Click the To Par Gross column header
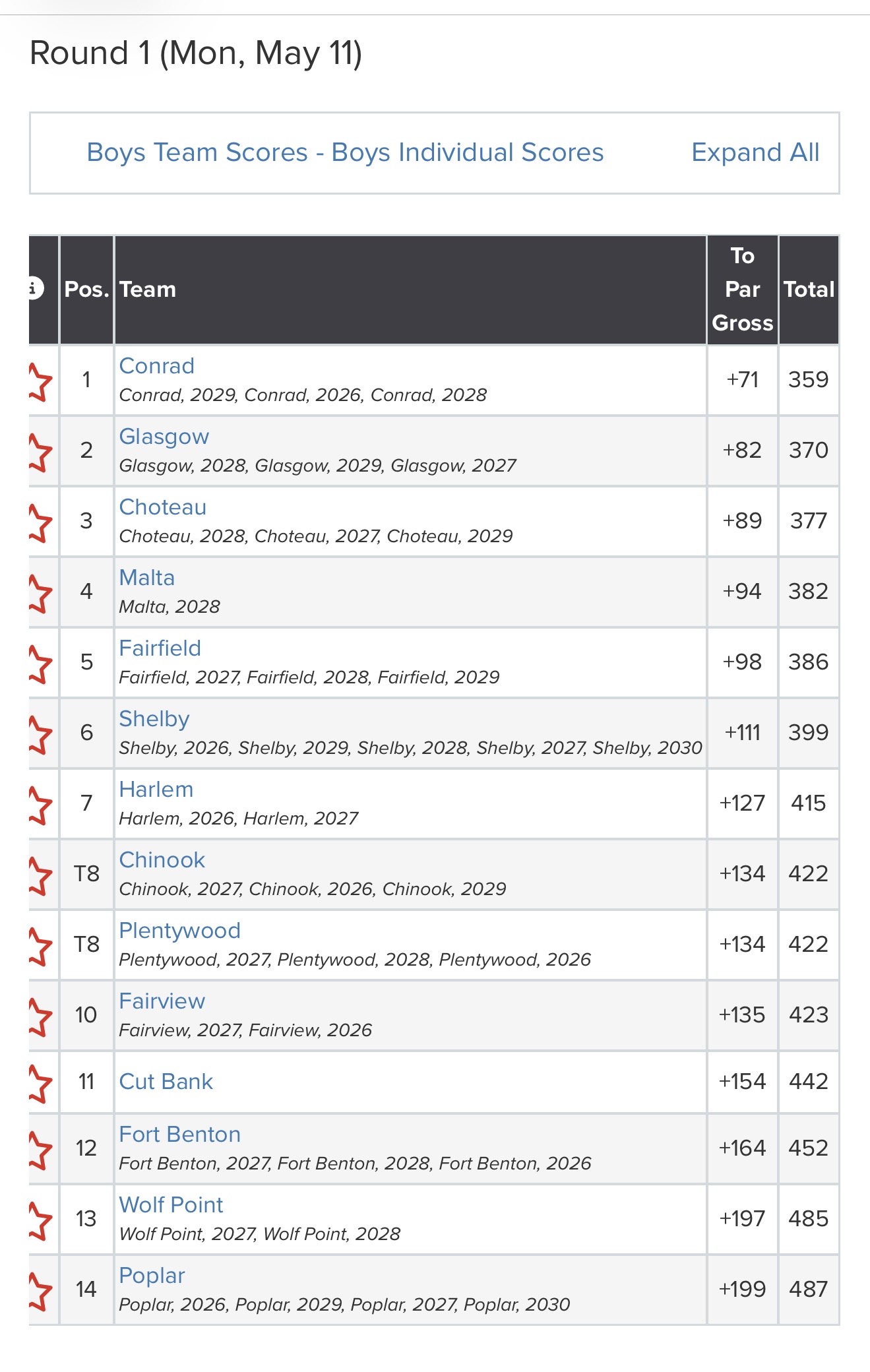 tap(743, 290)
